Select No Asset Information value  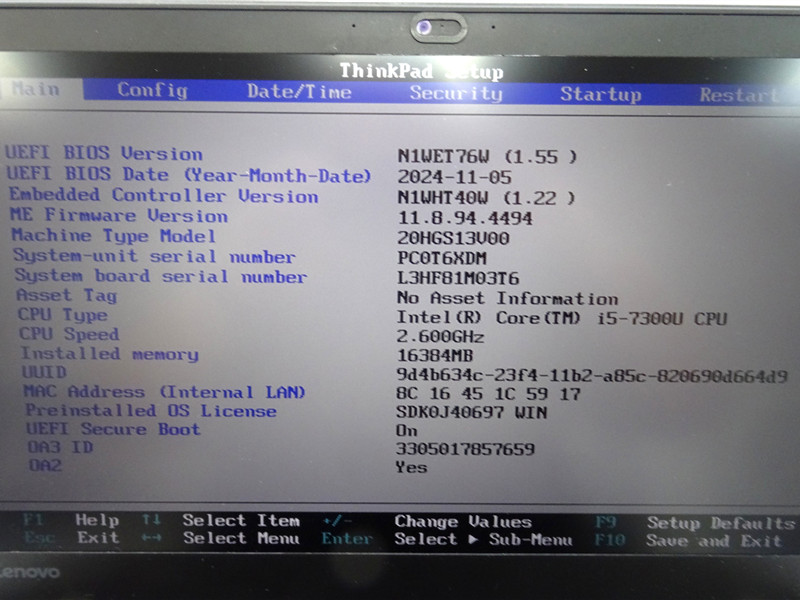507,298
